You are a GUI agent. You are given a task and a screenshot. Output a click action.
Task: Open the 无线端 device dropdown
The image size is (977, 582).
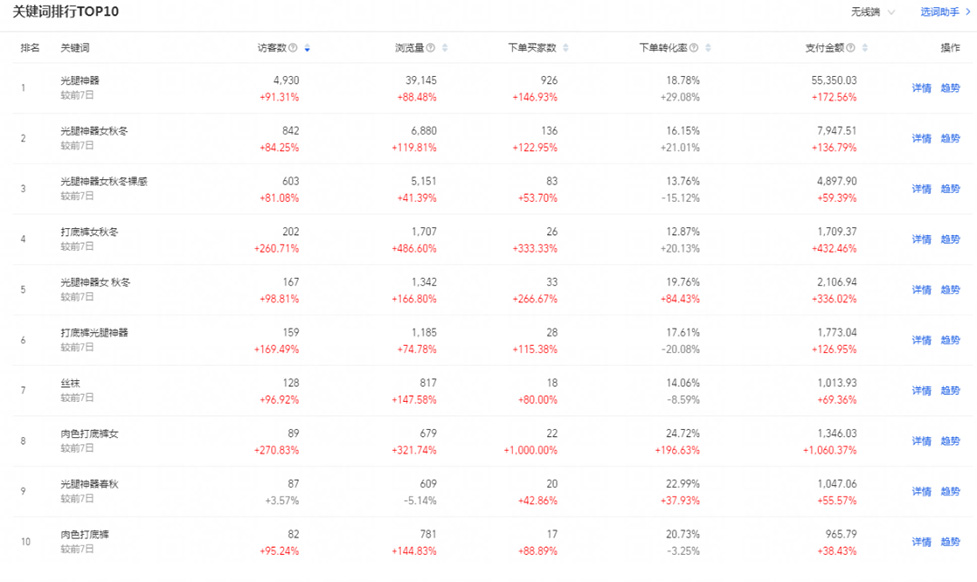[x=872, y=12]
